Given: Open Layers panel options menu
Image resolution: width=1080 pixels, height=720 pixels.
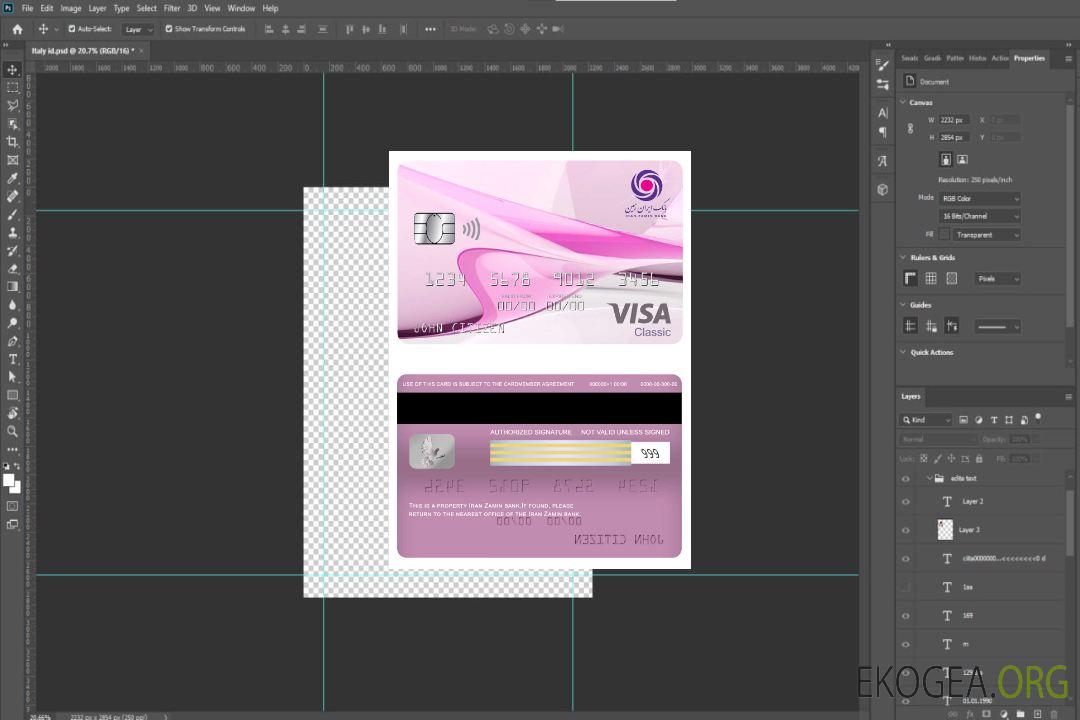Looking at the screenshot, I should coord(1068,397).
